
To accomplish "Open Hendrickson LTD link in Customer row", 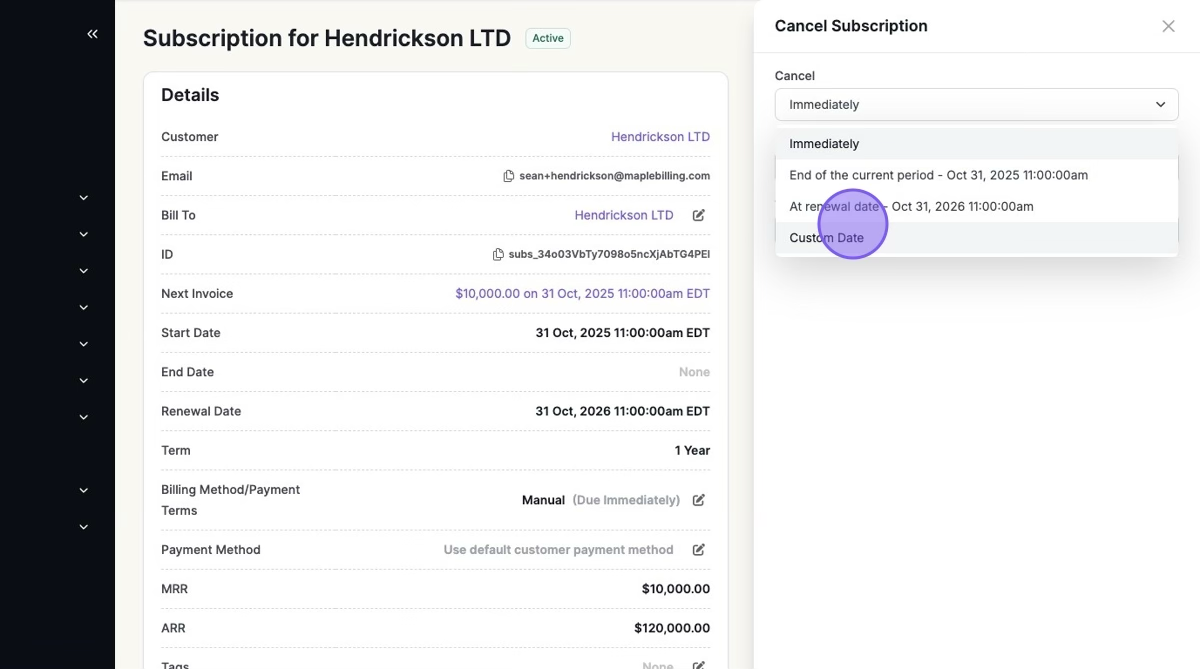I will pyautogui.click(x=660, y=137).
